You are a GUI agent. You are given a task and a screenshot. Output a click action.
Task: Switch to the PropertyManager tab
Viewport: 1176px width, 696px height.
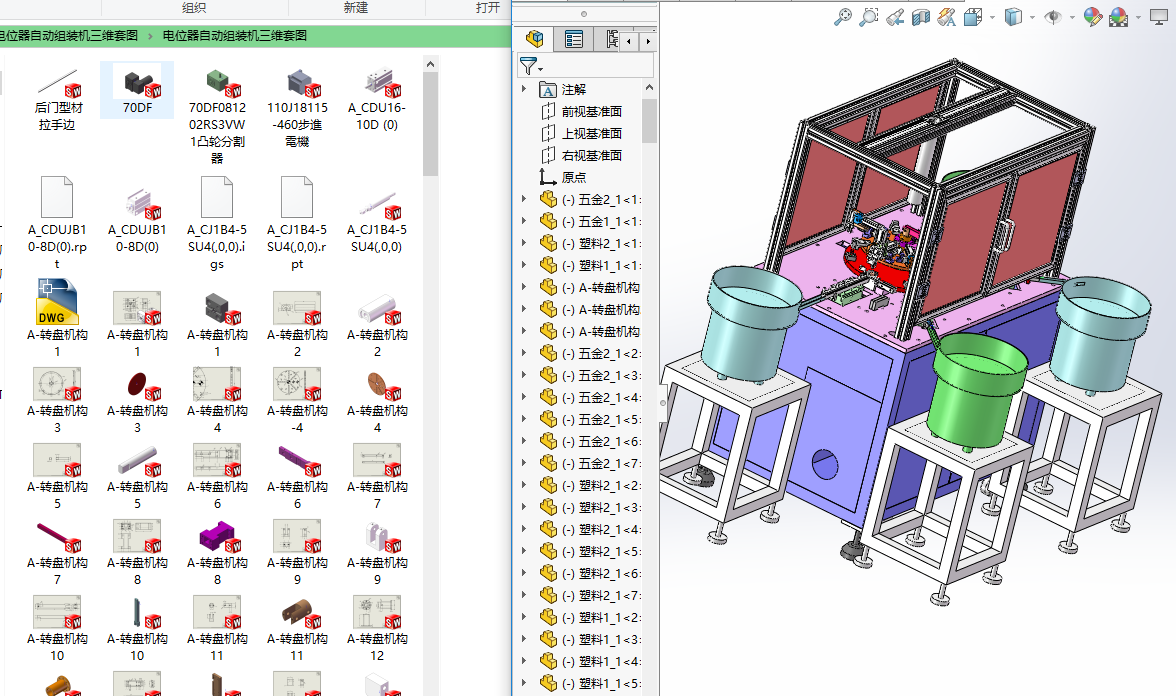[x=574, y=39]
